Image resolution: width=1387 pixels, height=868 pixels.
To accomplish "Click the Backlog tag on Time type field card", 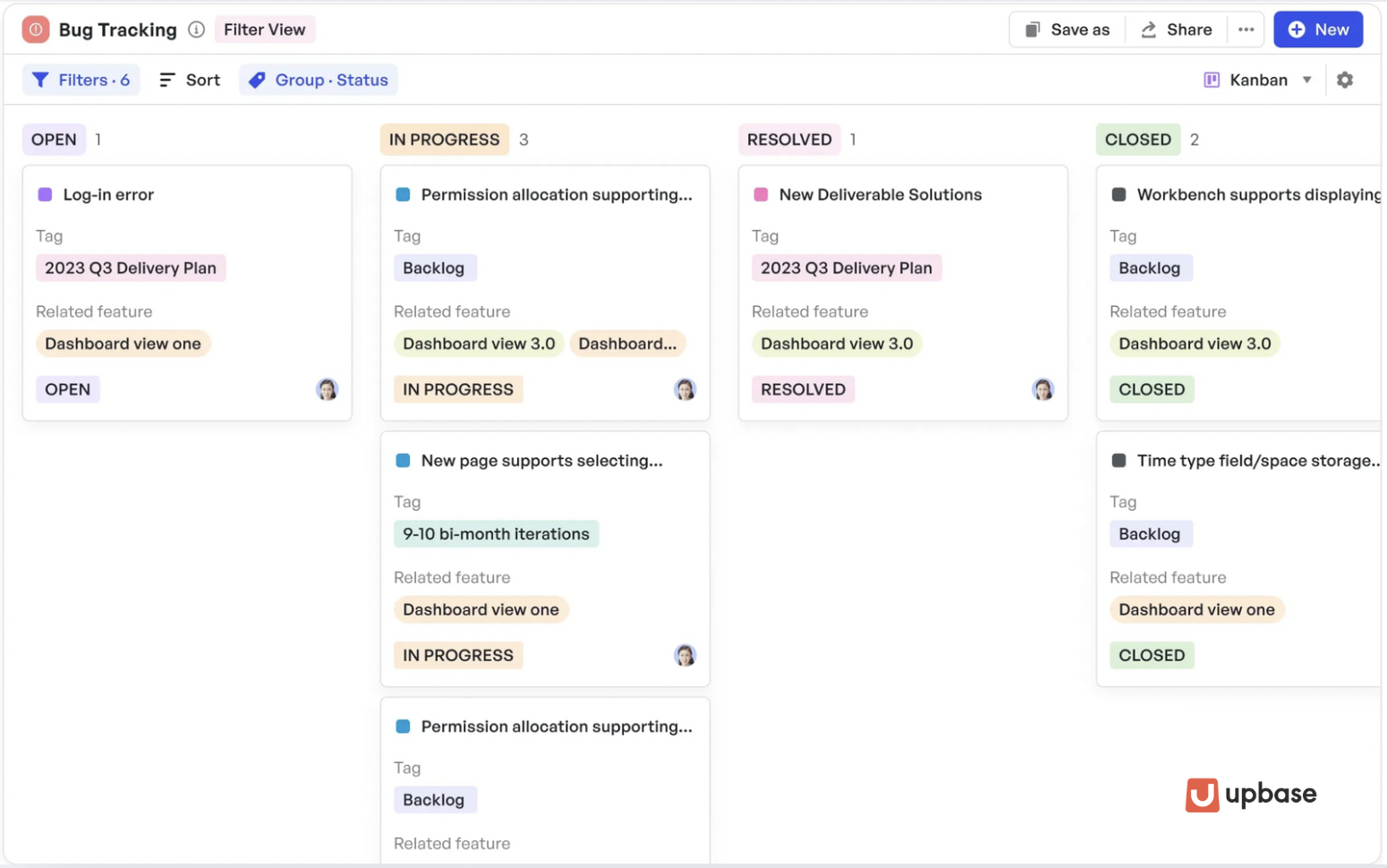I will point(1150,533).
